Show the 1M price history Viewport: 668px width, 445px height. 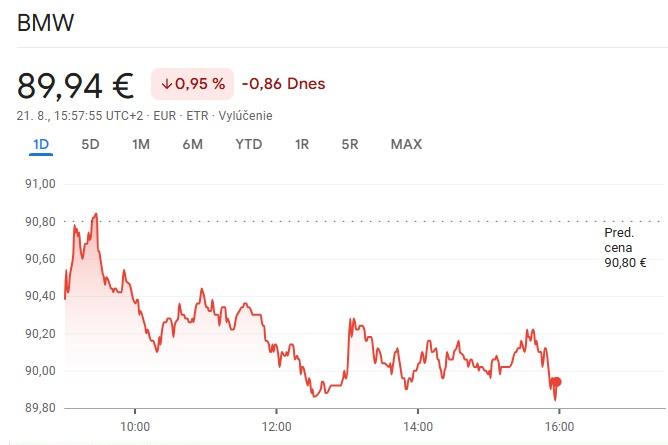(x=141, y=144)
